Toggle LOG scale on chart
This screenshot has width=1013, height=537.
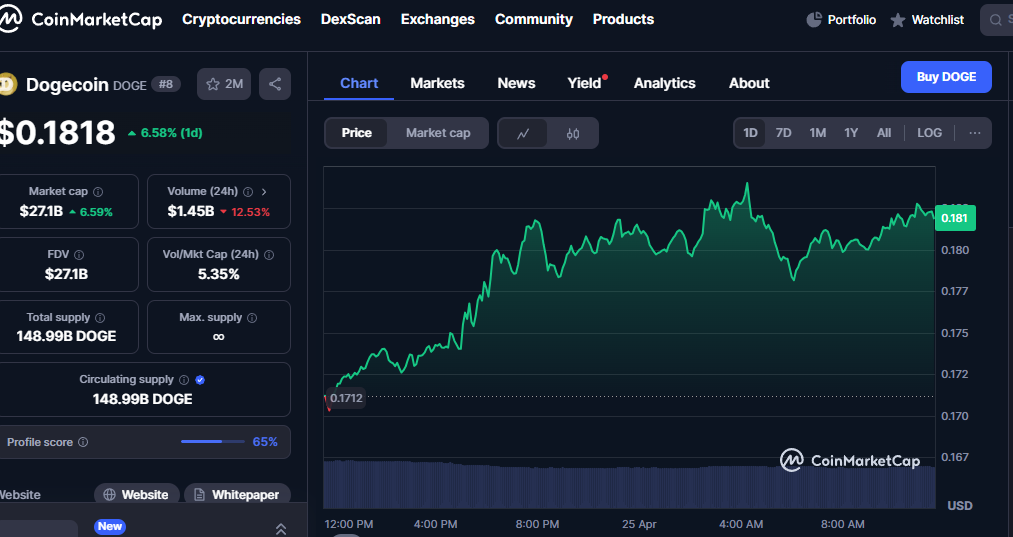click(x=930, y=133)
